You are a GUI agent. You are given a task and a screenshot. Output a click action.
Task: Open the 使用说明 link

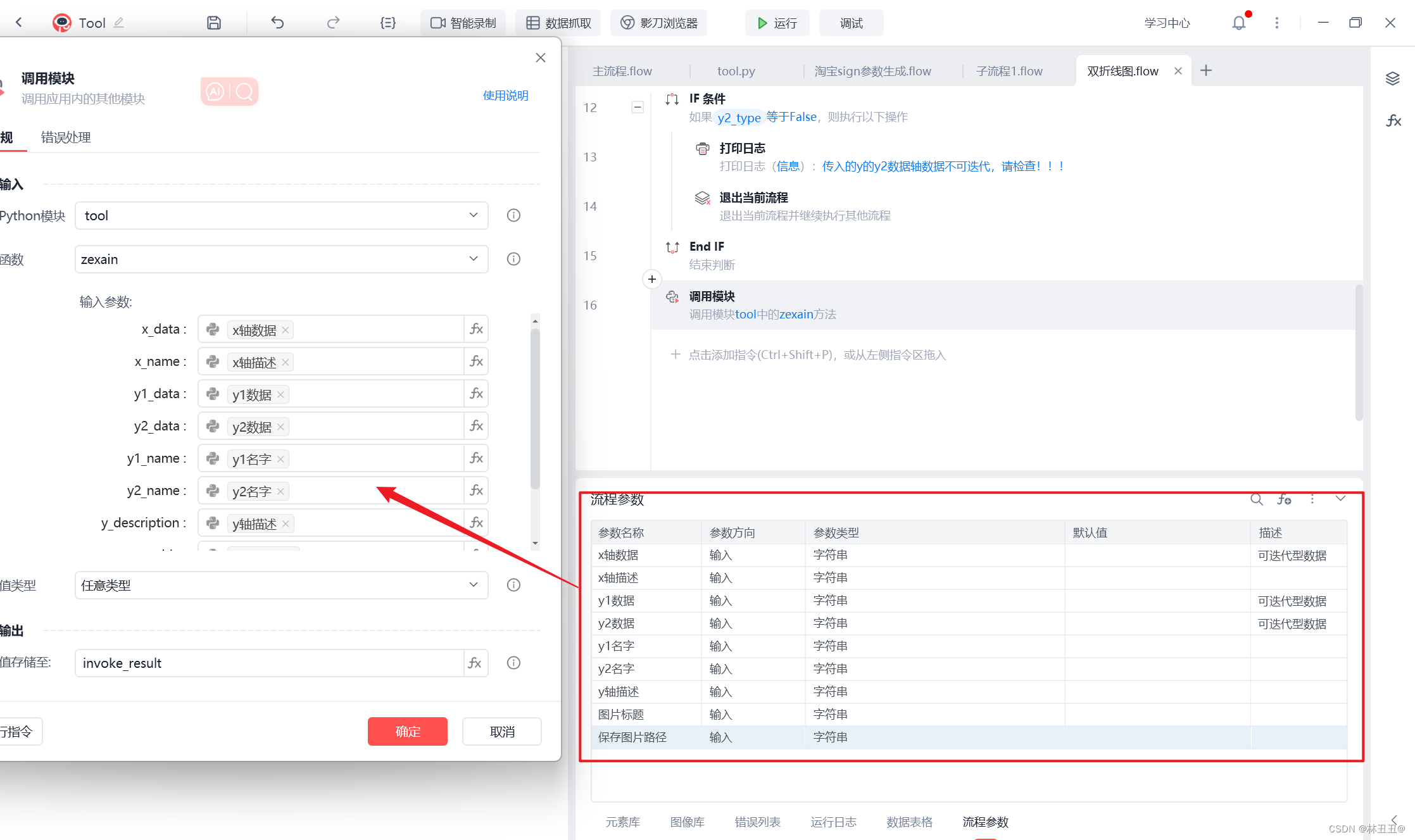pyautogui.click(x=505, y=96)
